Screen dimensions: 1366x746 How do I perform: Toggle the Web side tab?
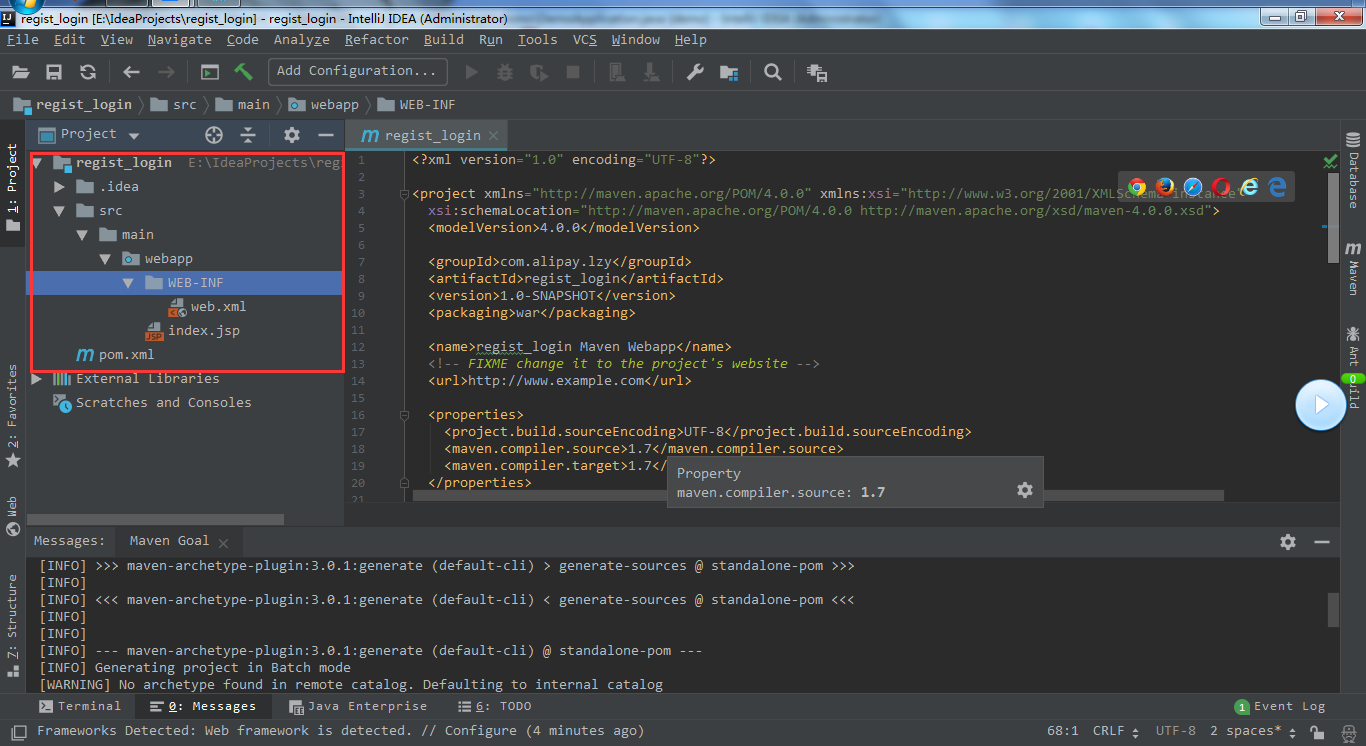(13, 517)
